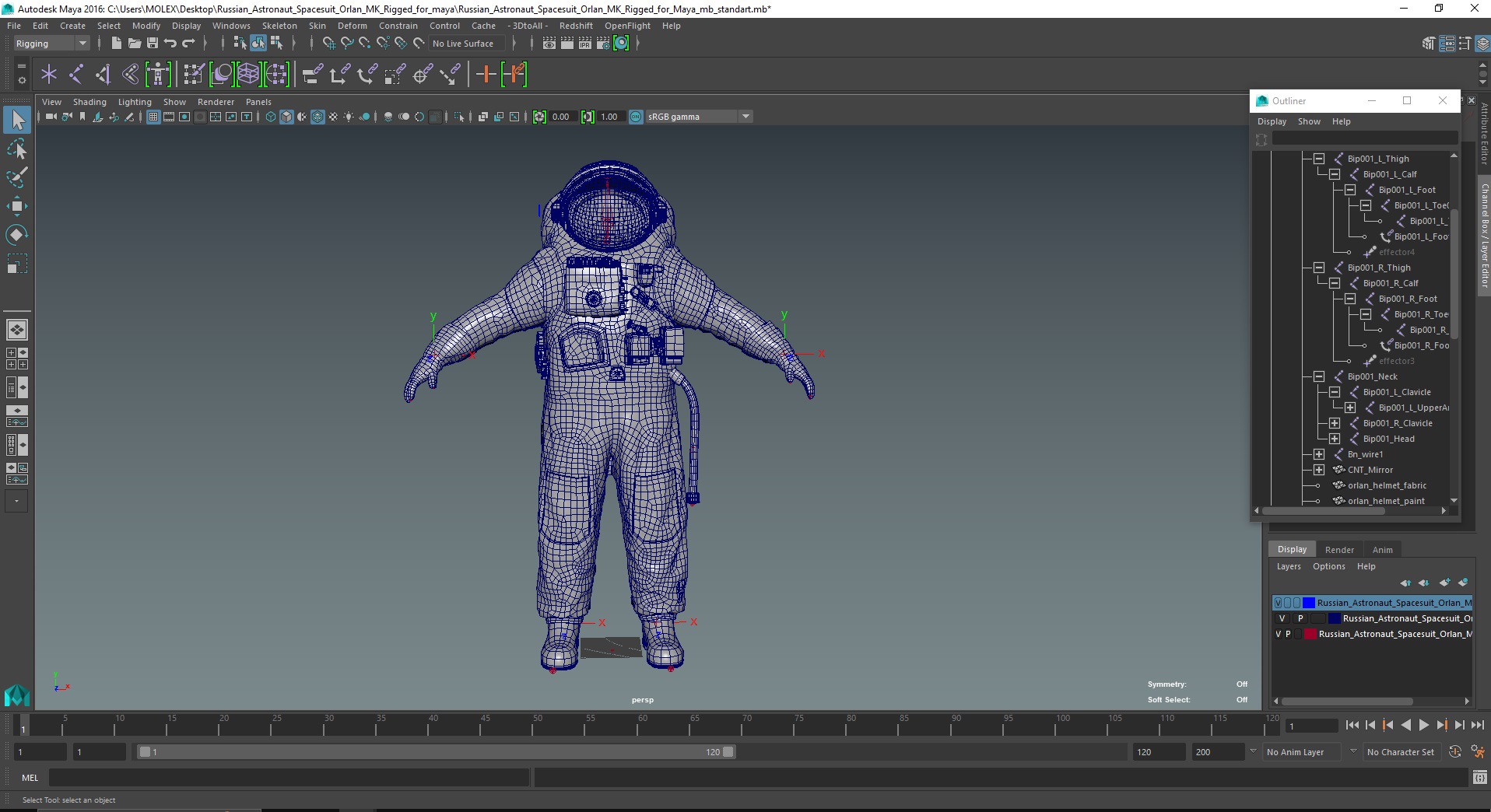Open the No Character Set dropdown arrow
Screen dimensions: 1491x812
[1353, 751]
